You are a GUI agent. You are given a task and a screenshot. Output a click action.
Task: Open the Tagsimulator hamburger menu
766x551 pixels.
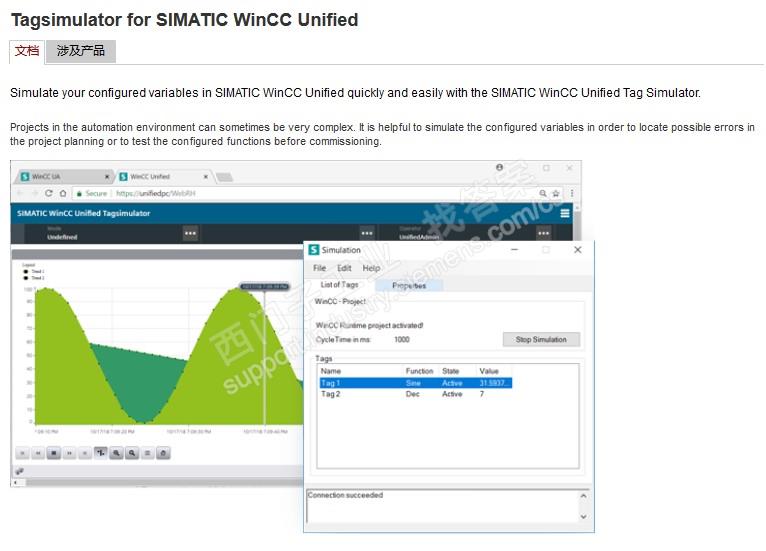pos(565,213)
